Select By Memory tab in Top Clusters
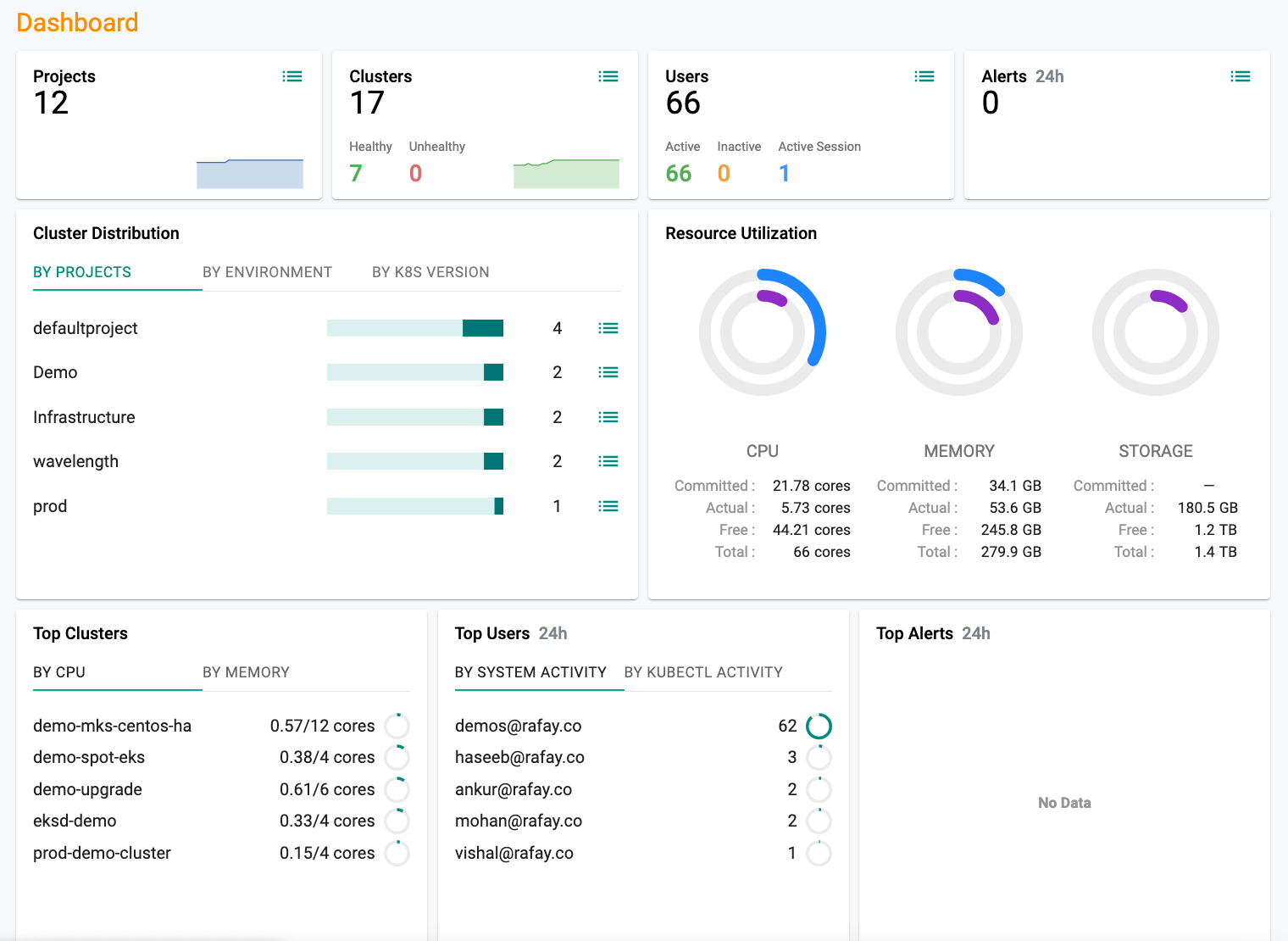The width and height of the screenshot is (1288, 941). point(246,672)
